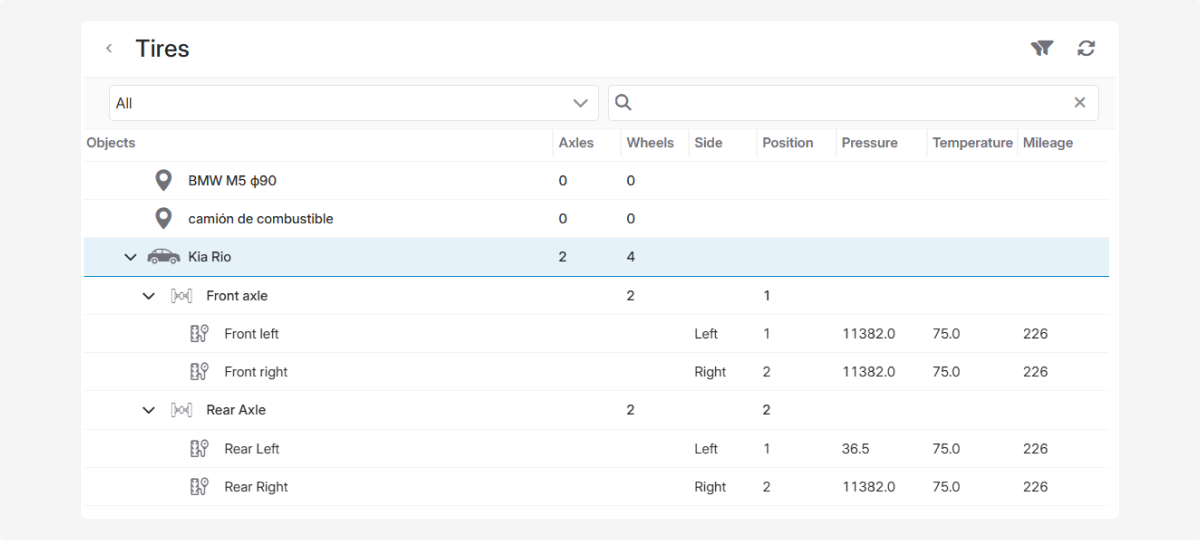1200x540 pixels.
Task: Clear the search field with X
Action: pos(1080,102)
